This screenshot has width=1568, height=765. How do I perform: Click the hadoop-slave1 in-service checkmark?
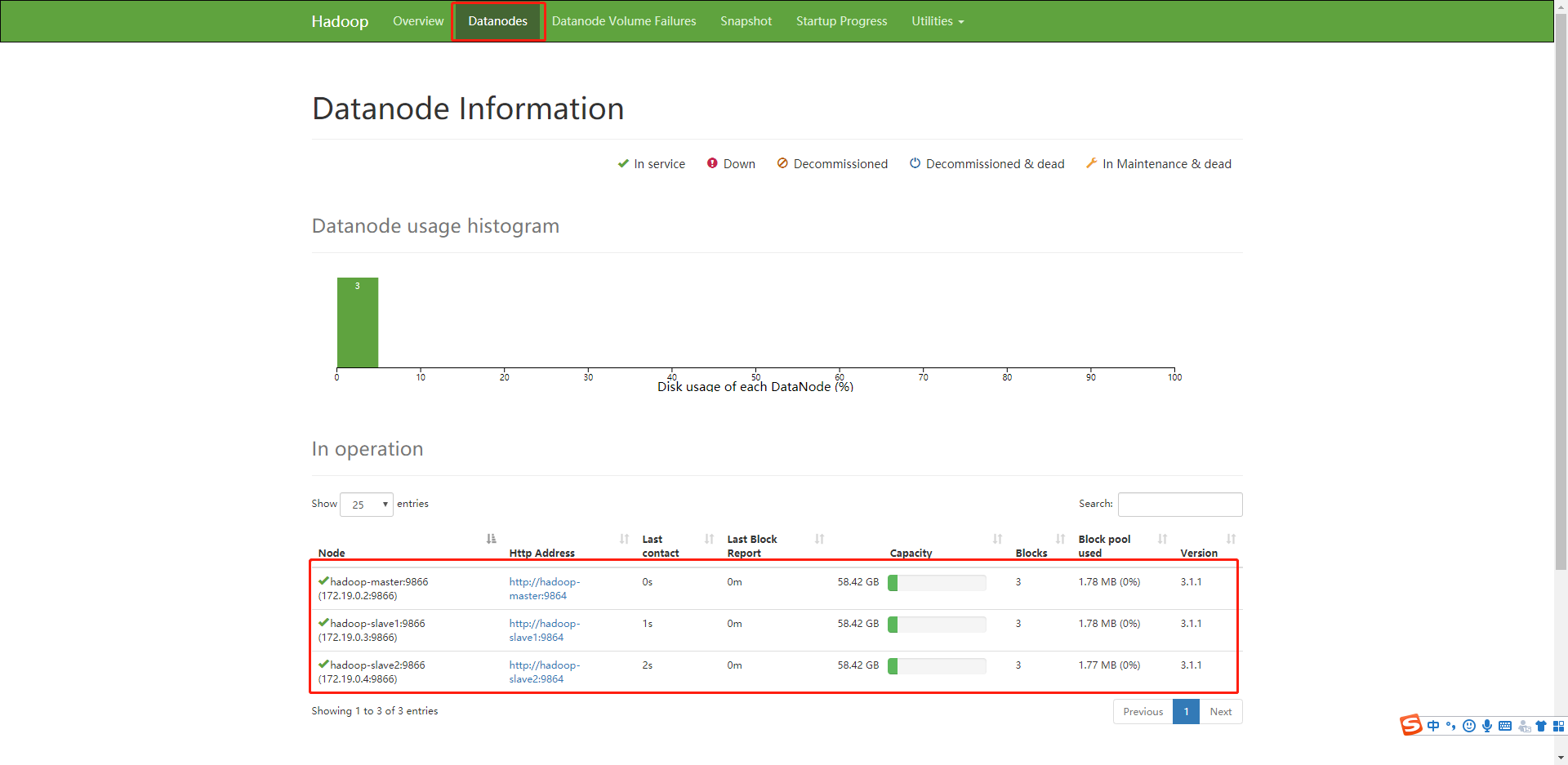pos(323,623)
